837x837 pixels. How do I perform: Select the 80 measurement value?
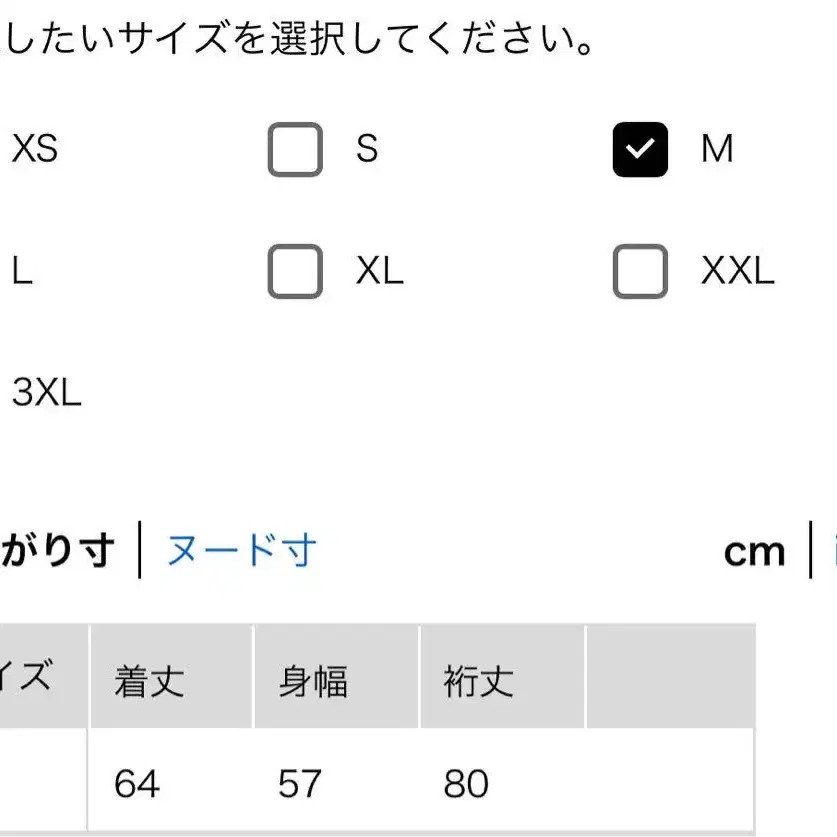[466, 784]
